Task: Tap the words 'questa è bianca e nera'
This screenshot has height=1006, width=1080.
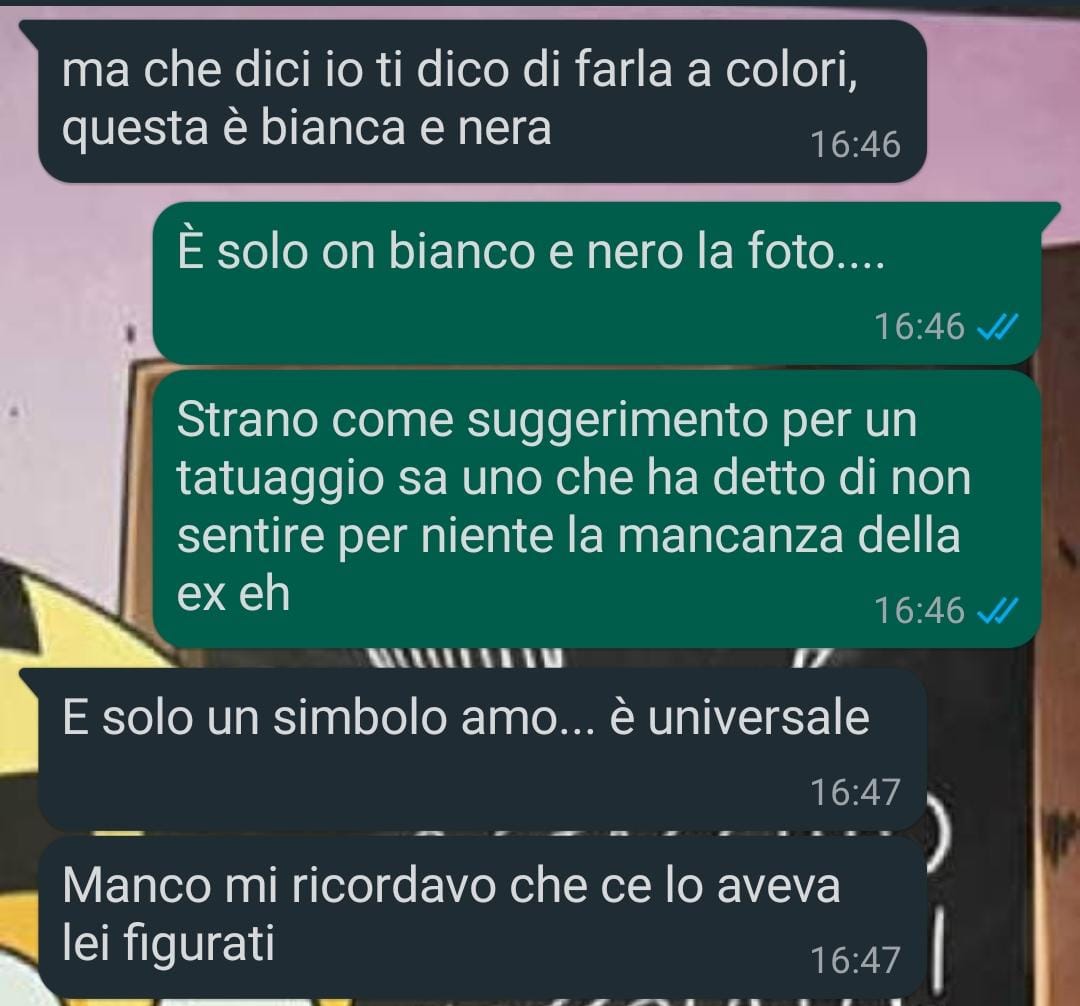Action: pyautogui.click(x=307, y=129)
